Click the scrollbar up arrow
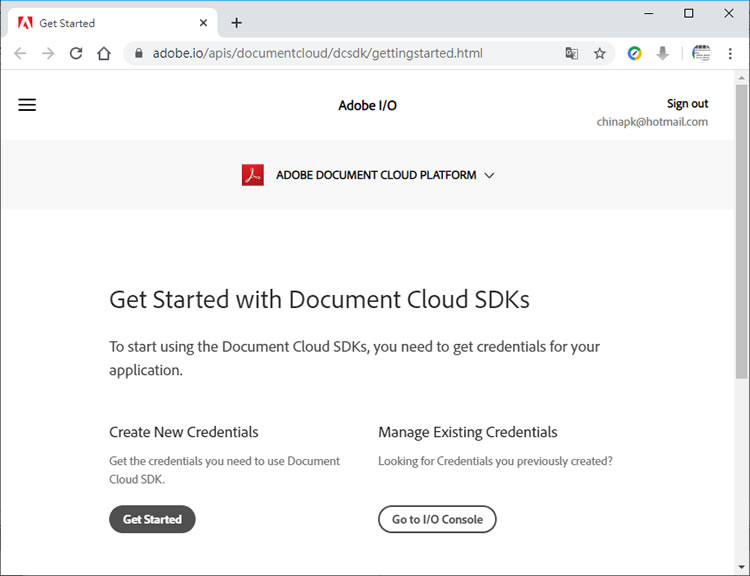Image resolution: width=750 pixels, height=576 pixels. (741, 78)
